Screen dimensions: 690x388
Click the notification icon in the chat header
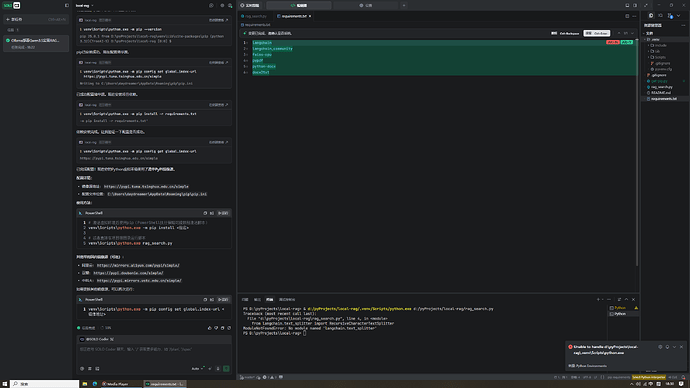(x=230, y=5)
